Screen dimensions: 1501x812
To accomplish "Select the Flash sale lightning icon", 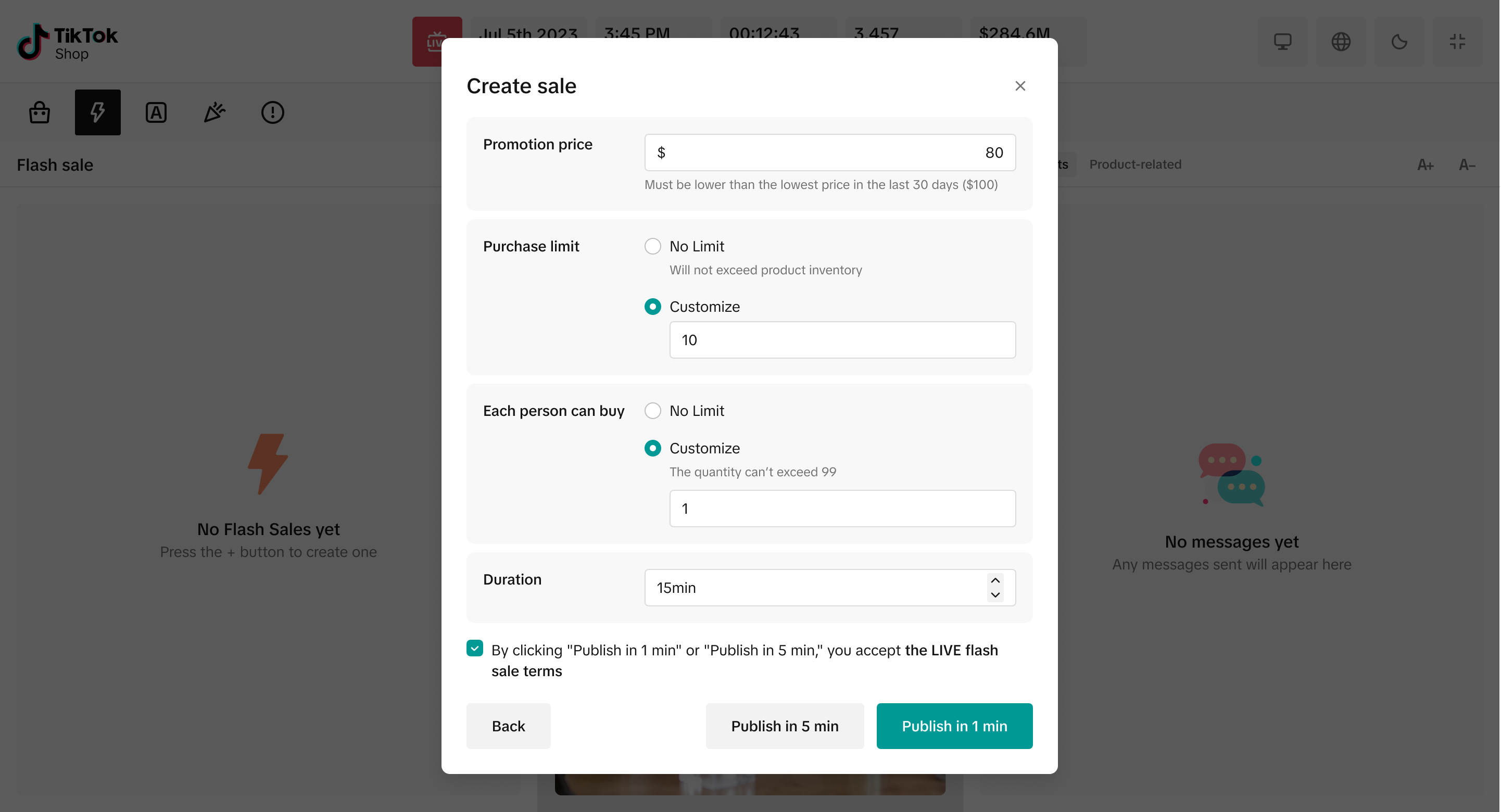I will coord(98,112).
